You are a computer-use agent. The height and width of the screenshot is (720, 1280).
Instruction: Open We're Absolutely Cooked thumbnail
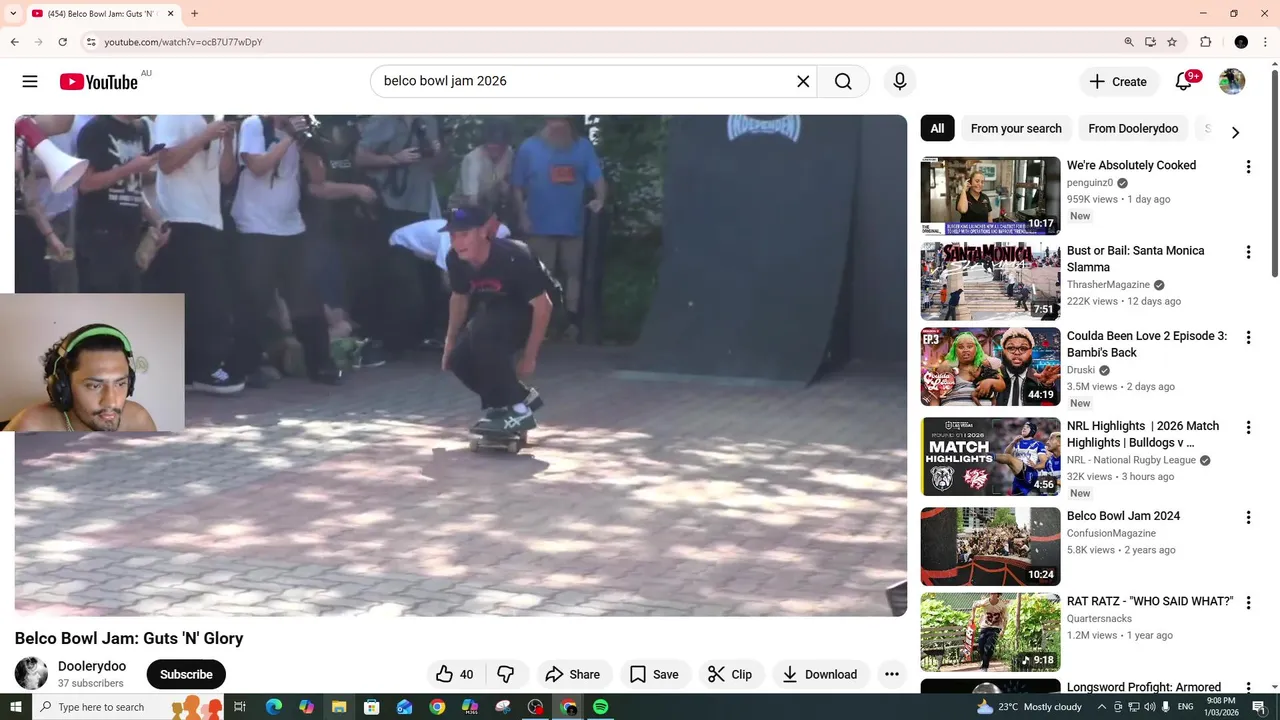990,196
